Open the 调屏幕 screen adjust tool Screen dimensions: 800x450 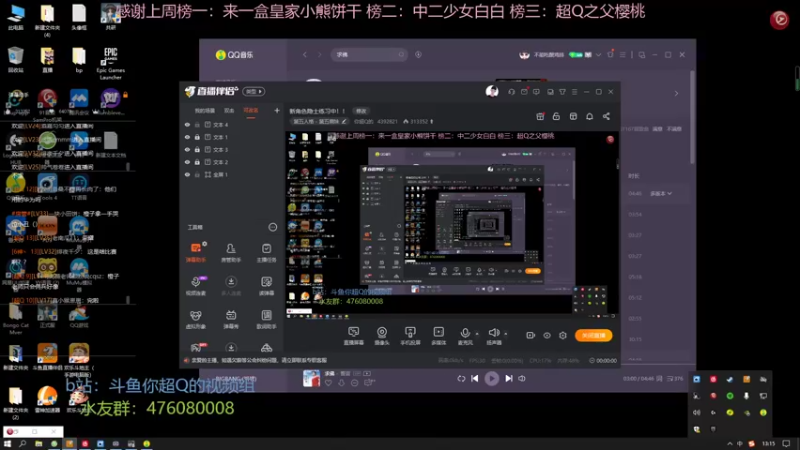(266, 286)
